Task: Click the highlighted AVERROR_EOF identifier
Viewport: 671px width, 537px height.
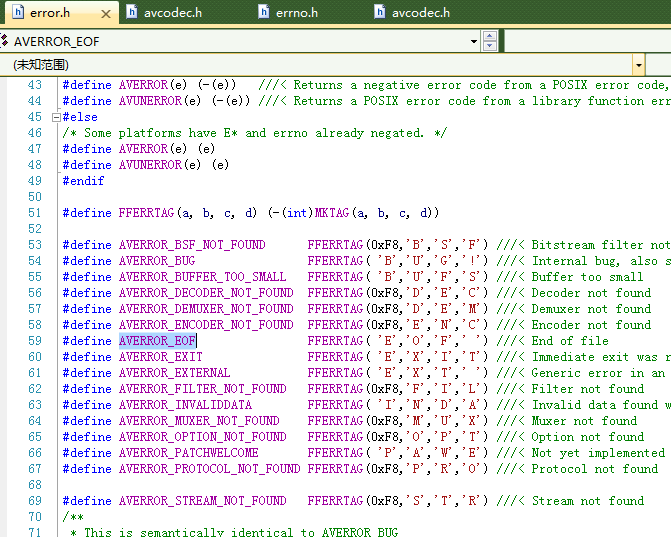Action: click(x=157, y=341)
